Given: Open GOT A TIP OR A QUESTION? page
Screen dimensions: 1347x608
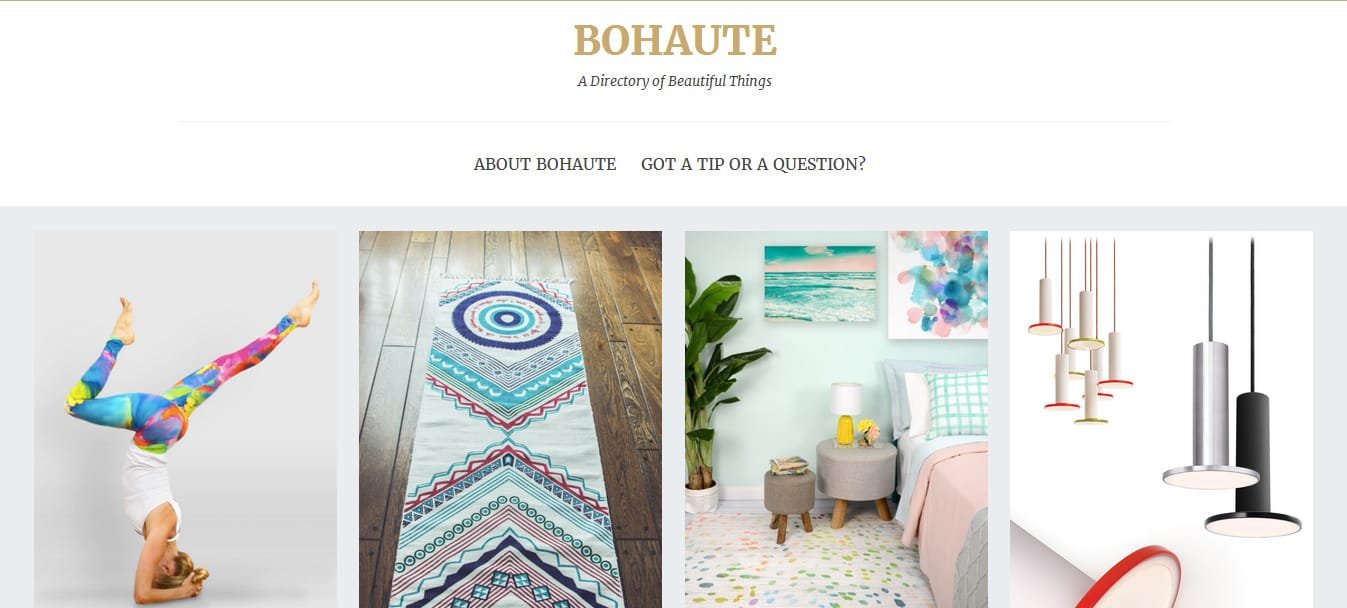Looking at the screenshot, I should coord(753,164).
